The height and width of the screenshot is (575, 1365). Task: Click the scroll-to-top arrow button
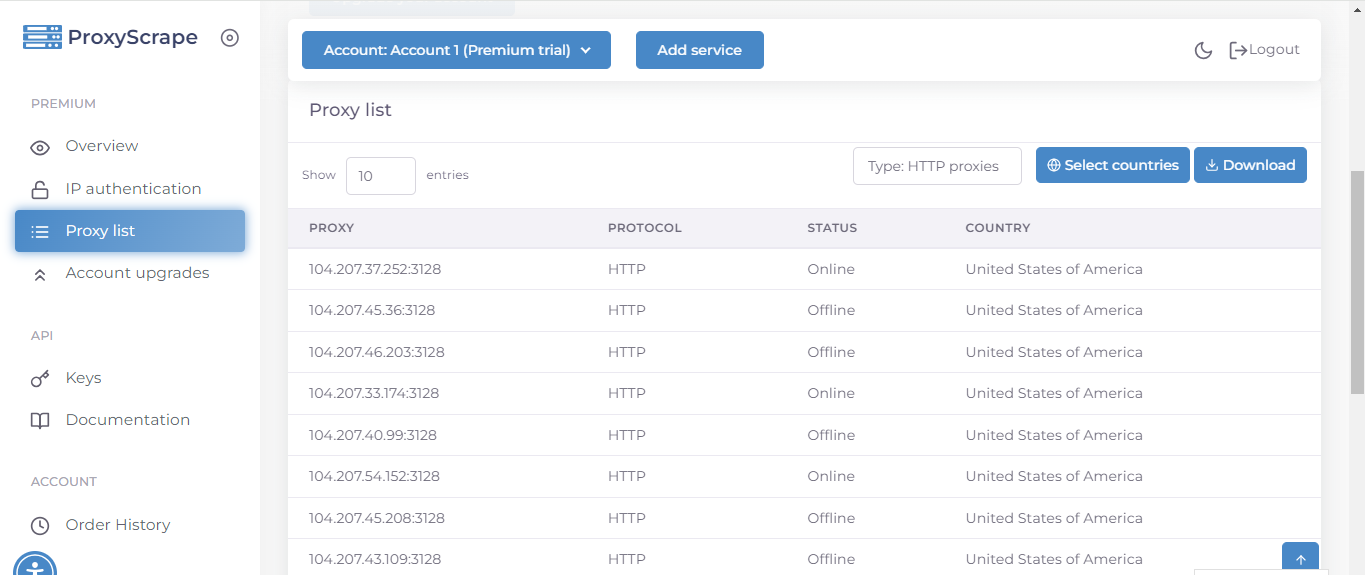(x=1300, y=559)
